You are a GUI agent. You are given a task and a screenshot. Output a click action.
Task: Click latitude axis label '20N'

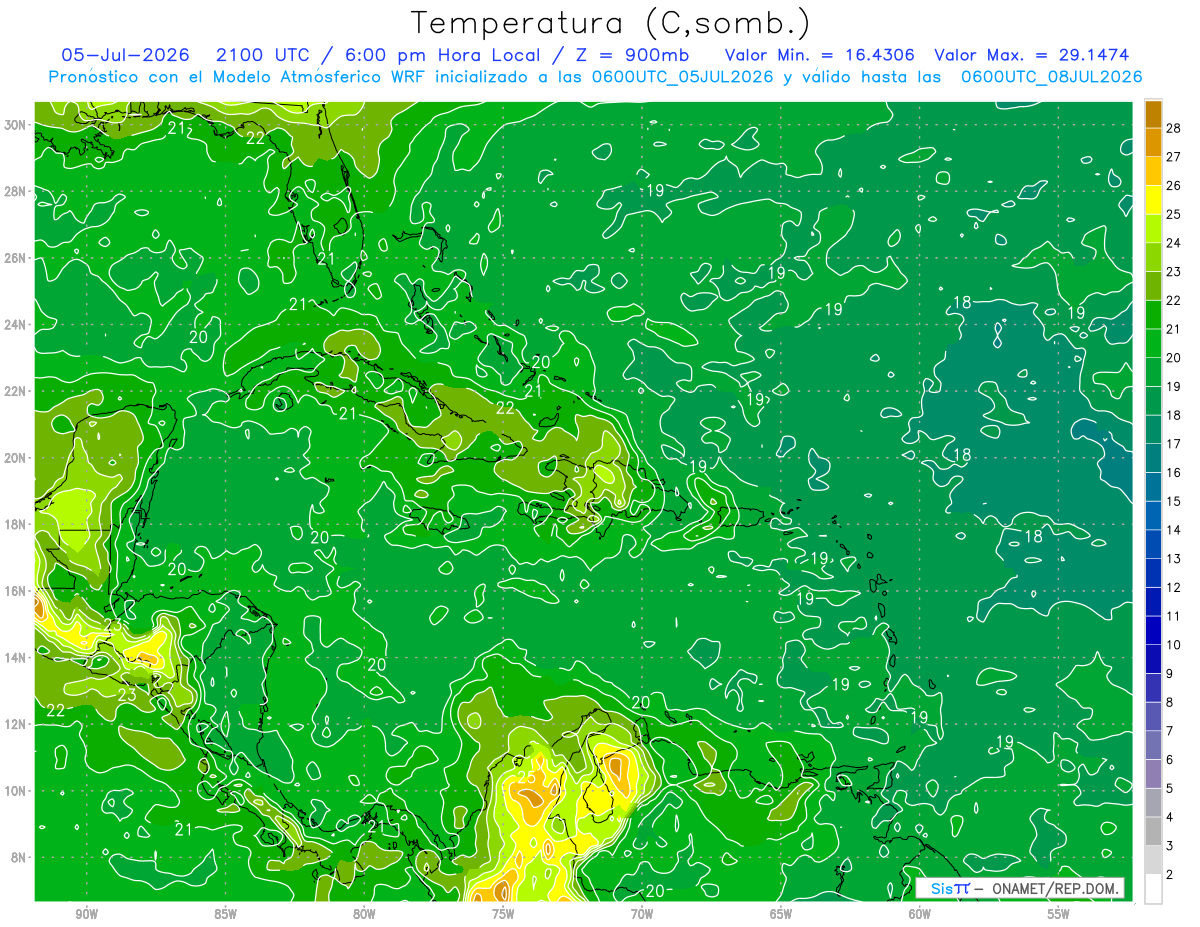click(15, 458)
